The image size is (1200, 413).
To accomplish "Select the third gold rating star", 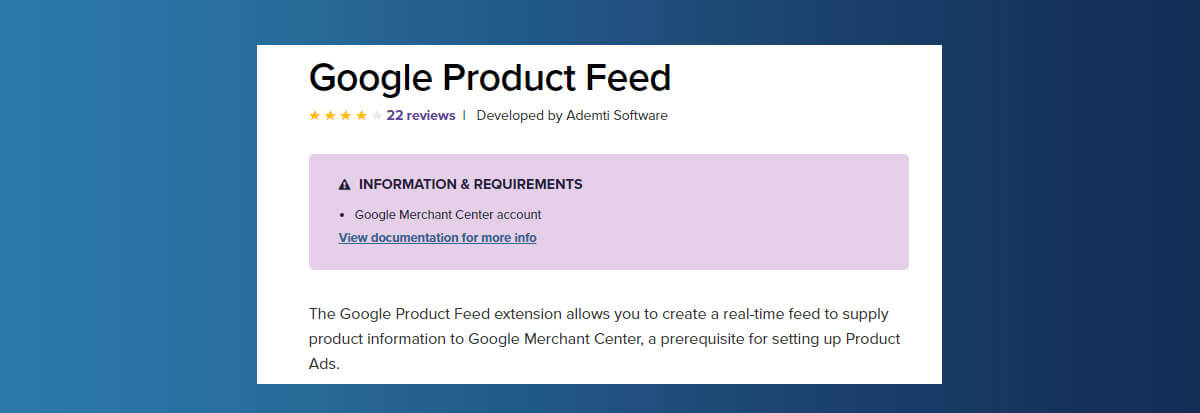I will click(346, 116).
